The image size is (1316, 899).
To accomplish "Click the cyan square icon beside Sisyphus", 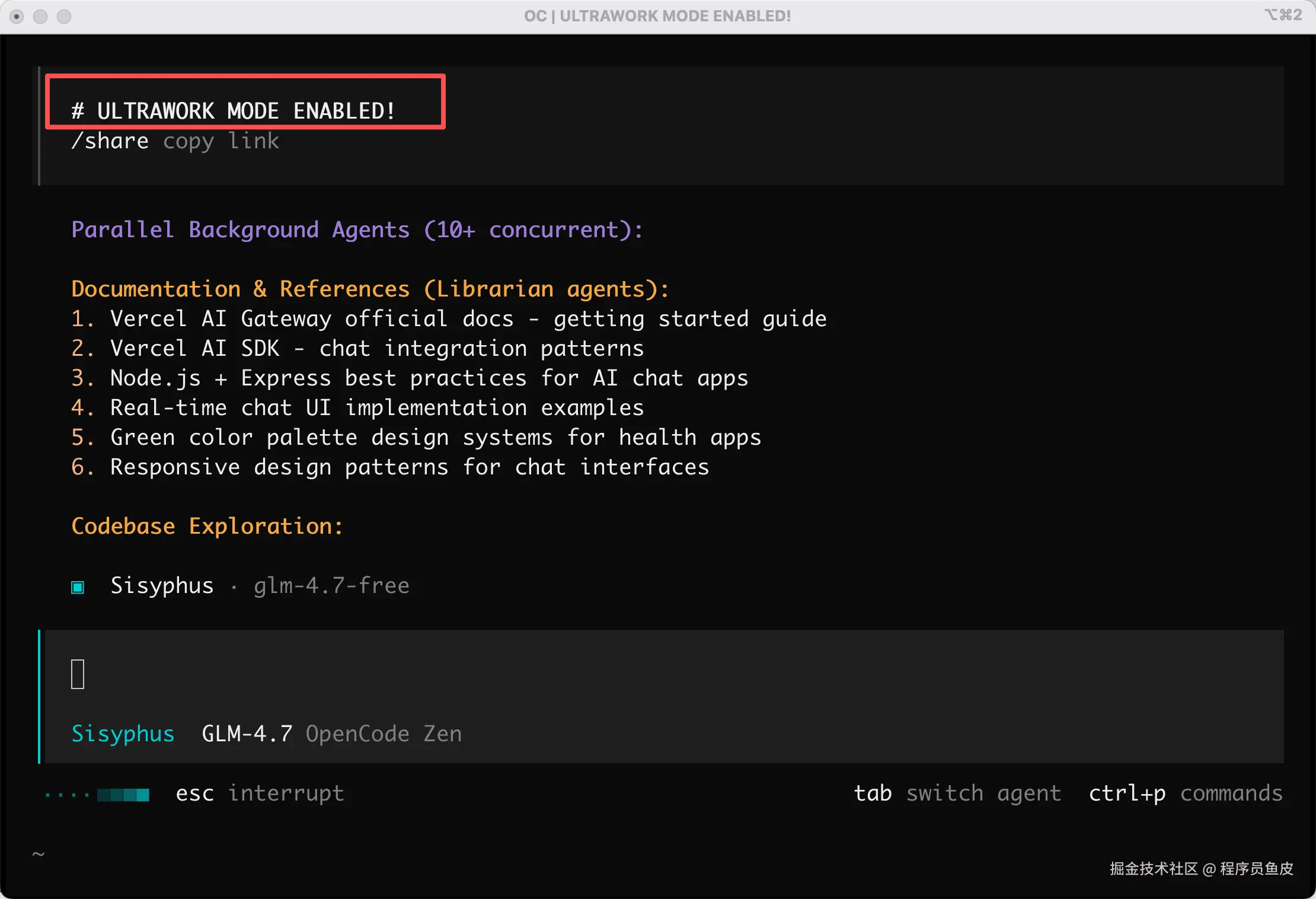I will pos(78,587).
